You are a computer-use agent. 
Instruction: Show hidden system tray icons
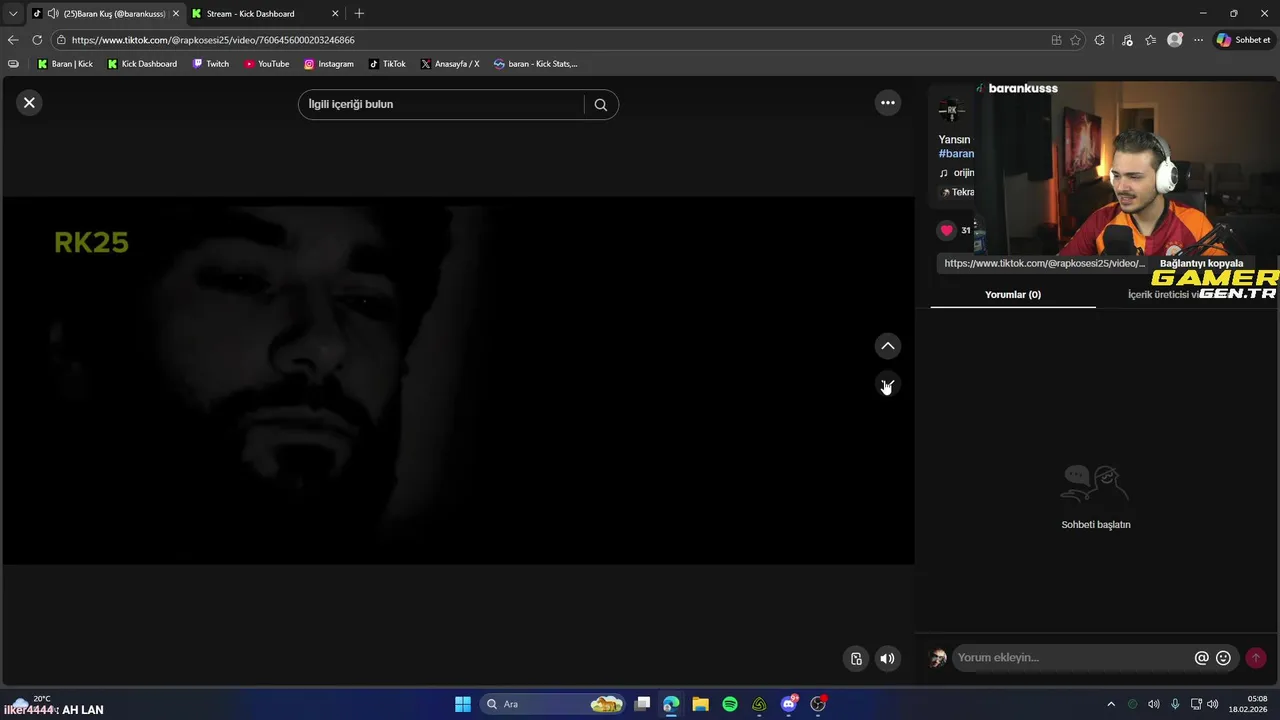pyautogui.click(x=1110, y=704)
